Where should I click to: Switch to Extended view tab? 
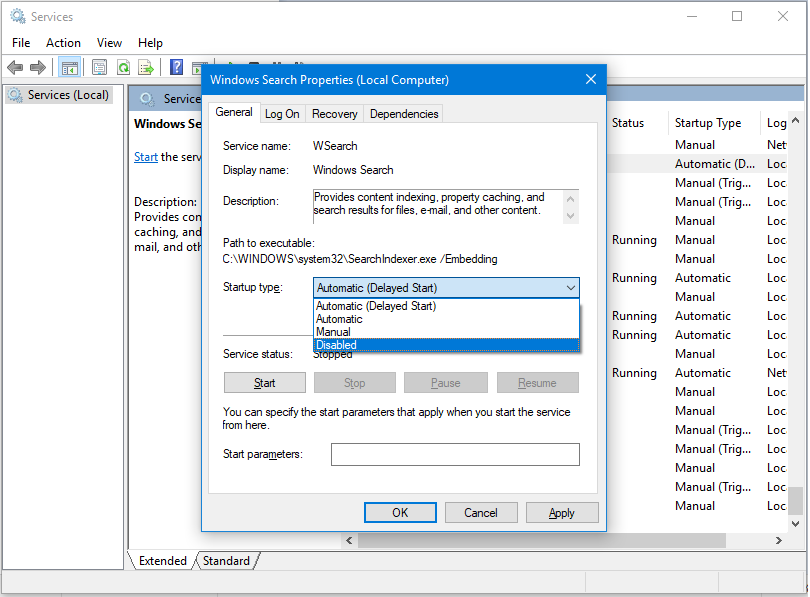point(162,561)
